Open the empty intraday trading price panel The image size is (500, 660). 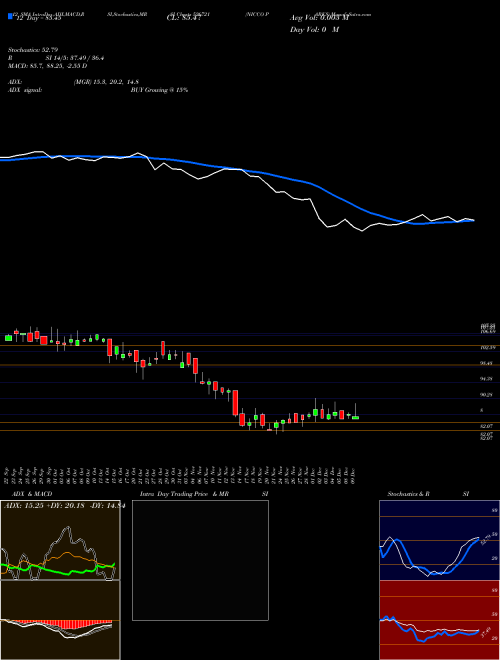pos(200,560)
